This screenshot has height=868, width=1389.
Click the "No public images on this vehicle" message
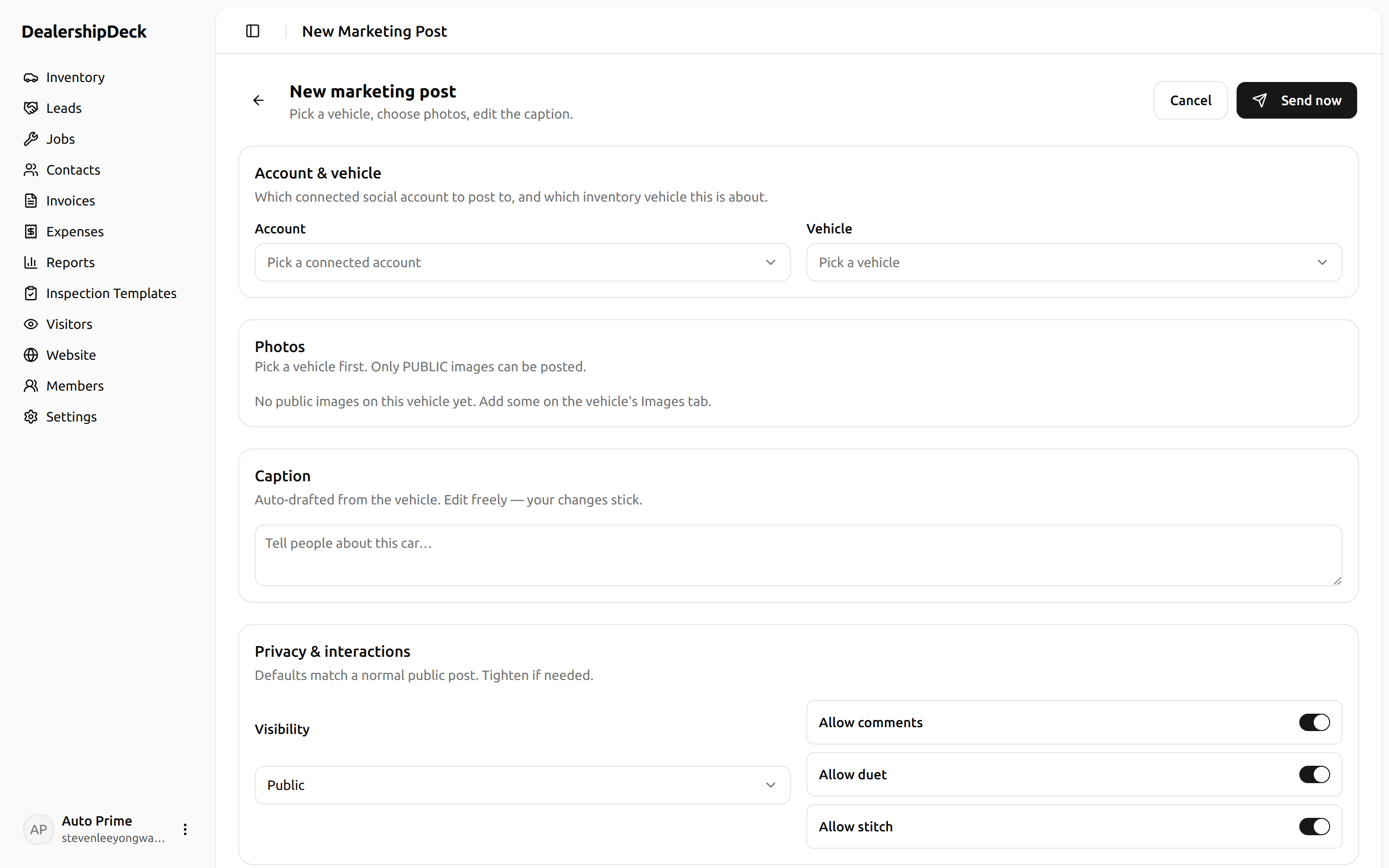point(483,401)
